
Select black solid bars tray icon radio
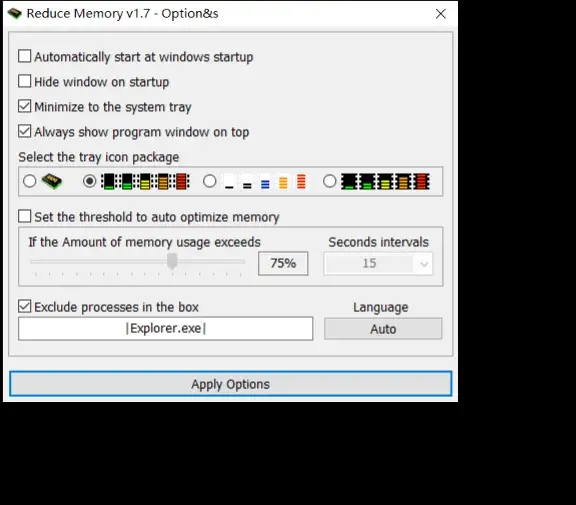coord(330,181)
